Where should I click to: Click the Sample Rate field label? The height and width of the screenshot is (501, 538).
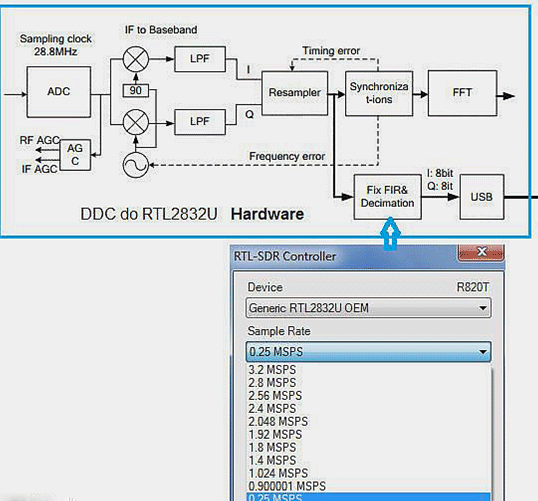point(279,331)
